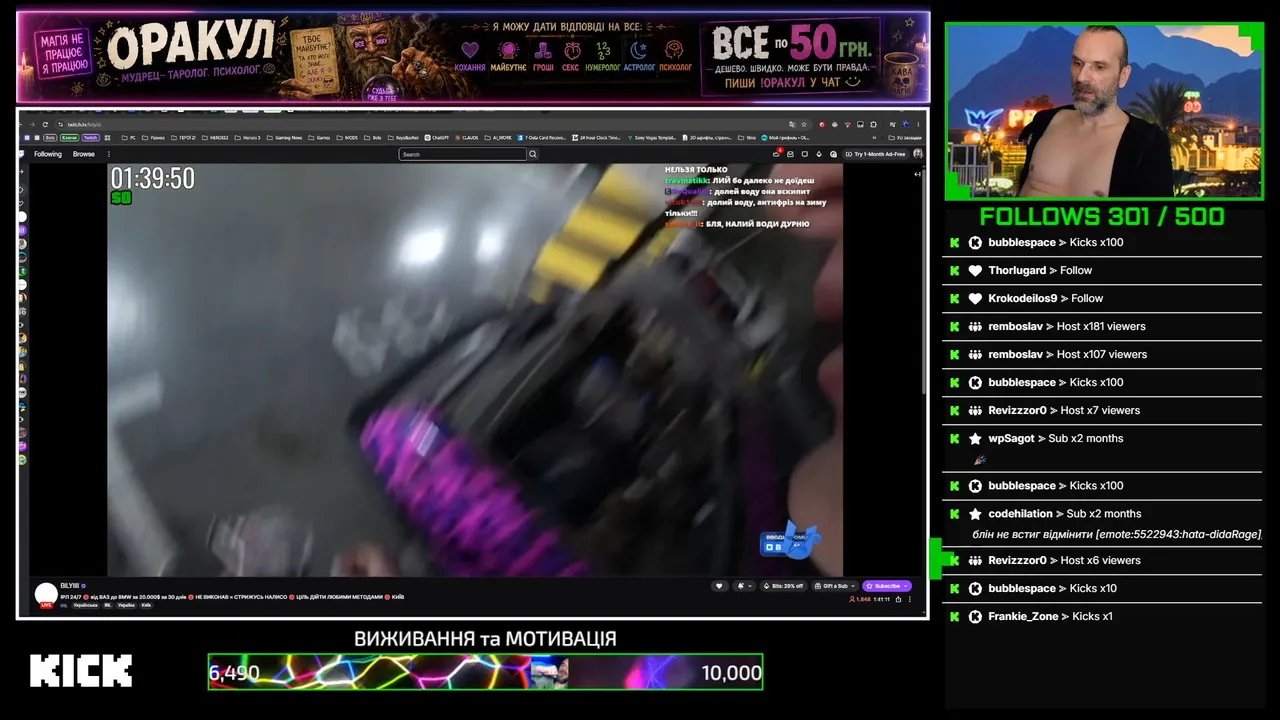The width and height of the screenshot is (1280, 720).
Task: Click the wpSagot Sub x2 months row
Action: 1102,448
